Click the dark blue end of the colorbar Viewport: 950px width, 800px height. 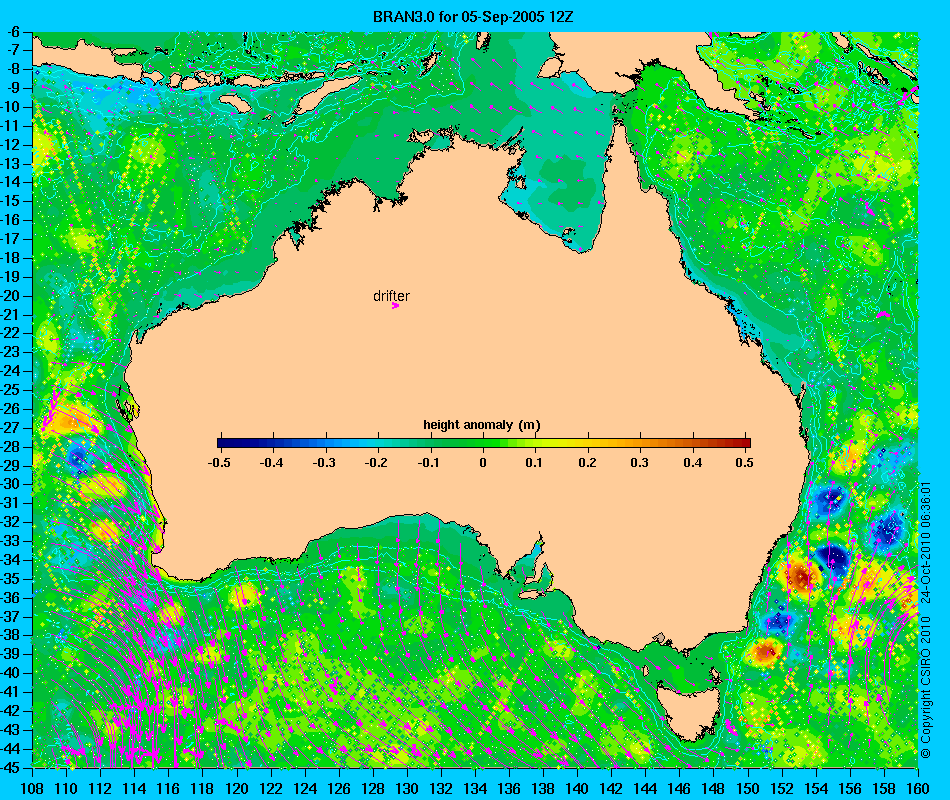[x=224, y=443]
